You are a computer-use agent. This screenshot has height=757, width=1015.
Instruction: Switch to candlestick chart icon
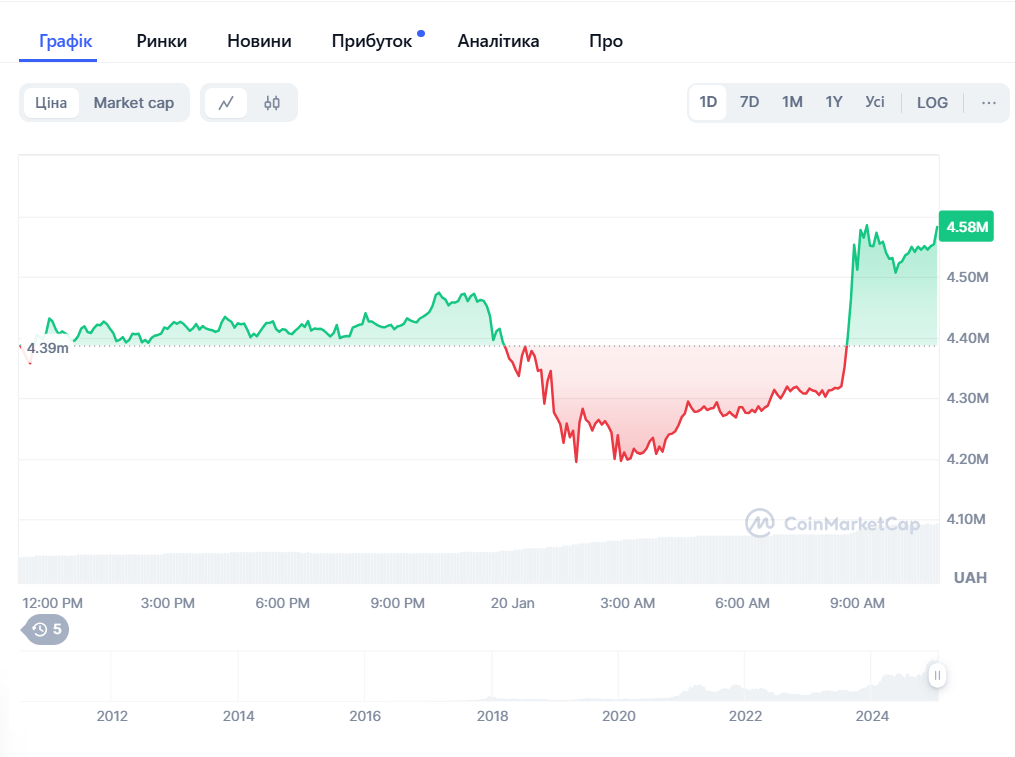click(x=272, y=103)
